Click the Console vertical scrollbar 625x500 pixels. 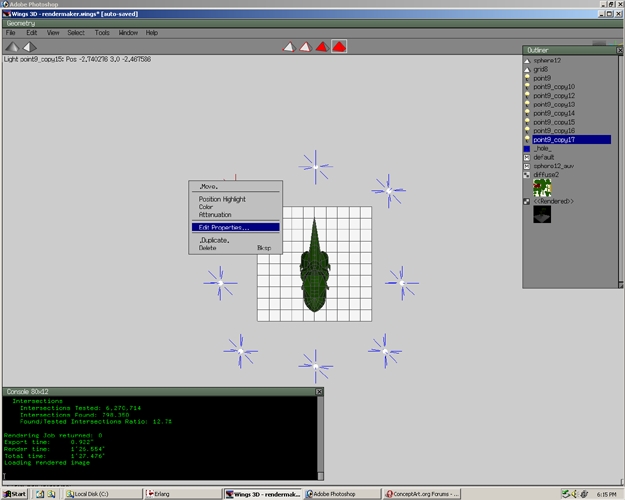click(320, 438)
